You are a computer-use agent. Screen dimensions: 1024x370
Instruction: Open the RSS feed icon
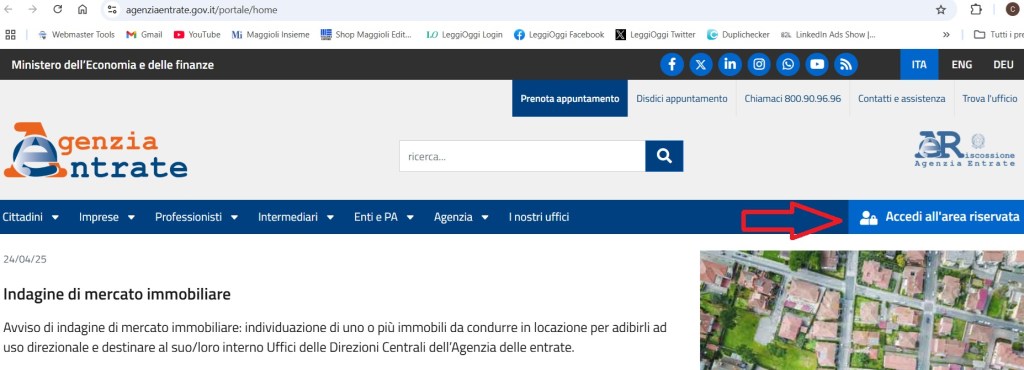pos(846,64)
